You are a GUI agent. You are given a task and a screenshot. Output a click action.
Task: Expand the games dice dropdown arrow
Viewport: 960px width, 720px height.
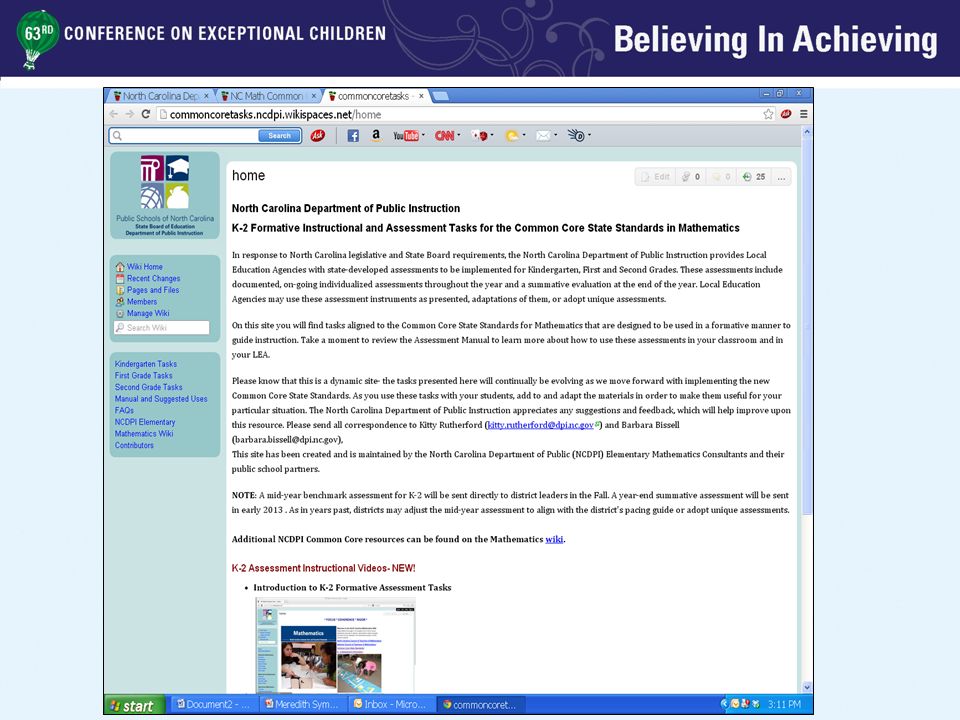point(492,135)
